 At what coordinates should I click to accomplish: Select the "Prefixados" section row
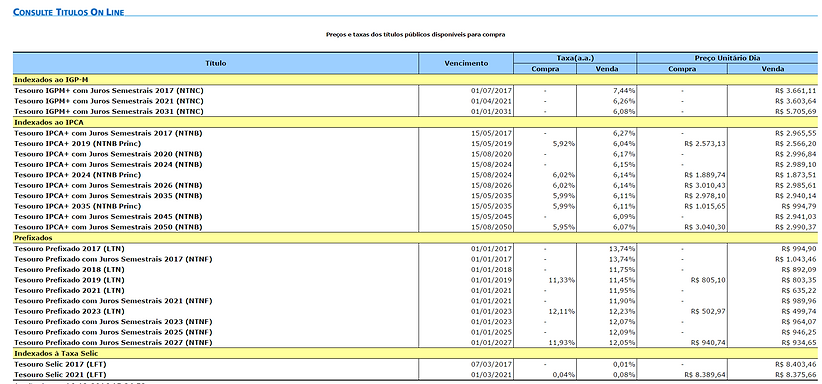[415, 238]
